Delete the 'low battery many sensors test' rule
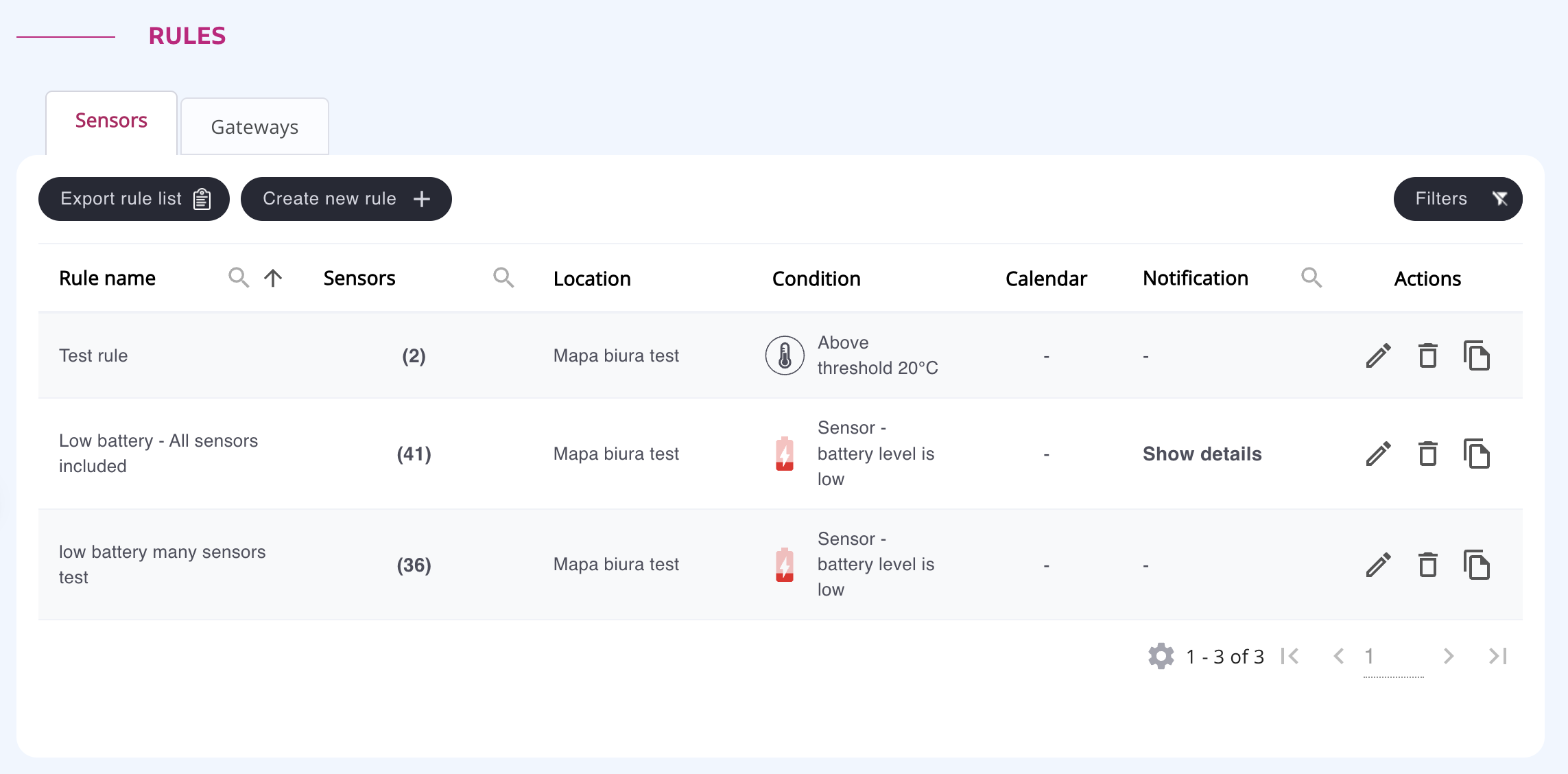 (1427, 565)
